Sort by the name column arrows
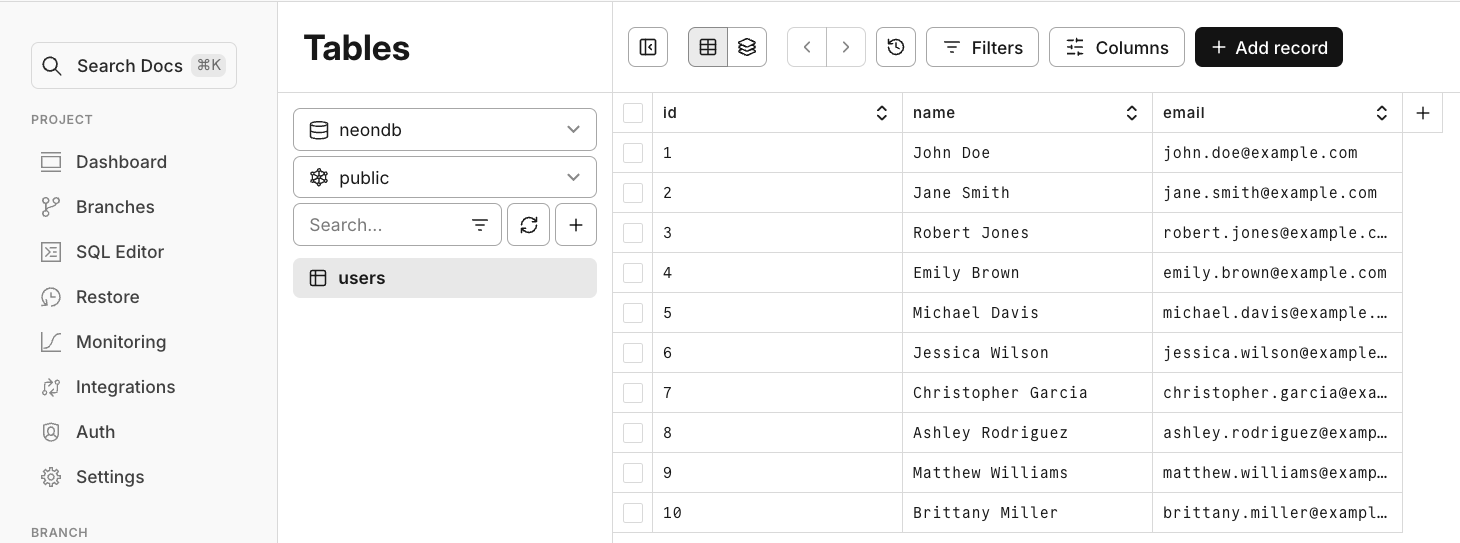Viewport: 1460px width, 543px height. coord(1132,113)
